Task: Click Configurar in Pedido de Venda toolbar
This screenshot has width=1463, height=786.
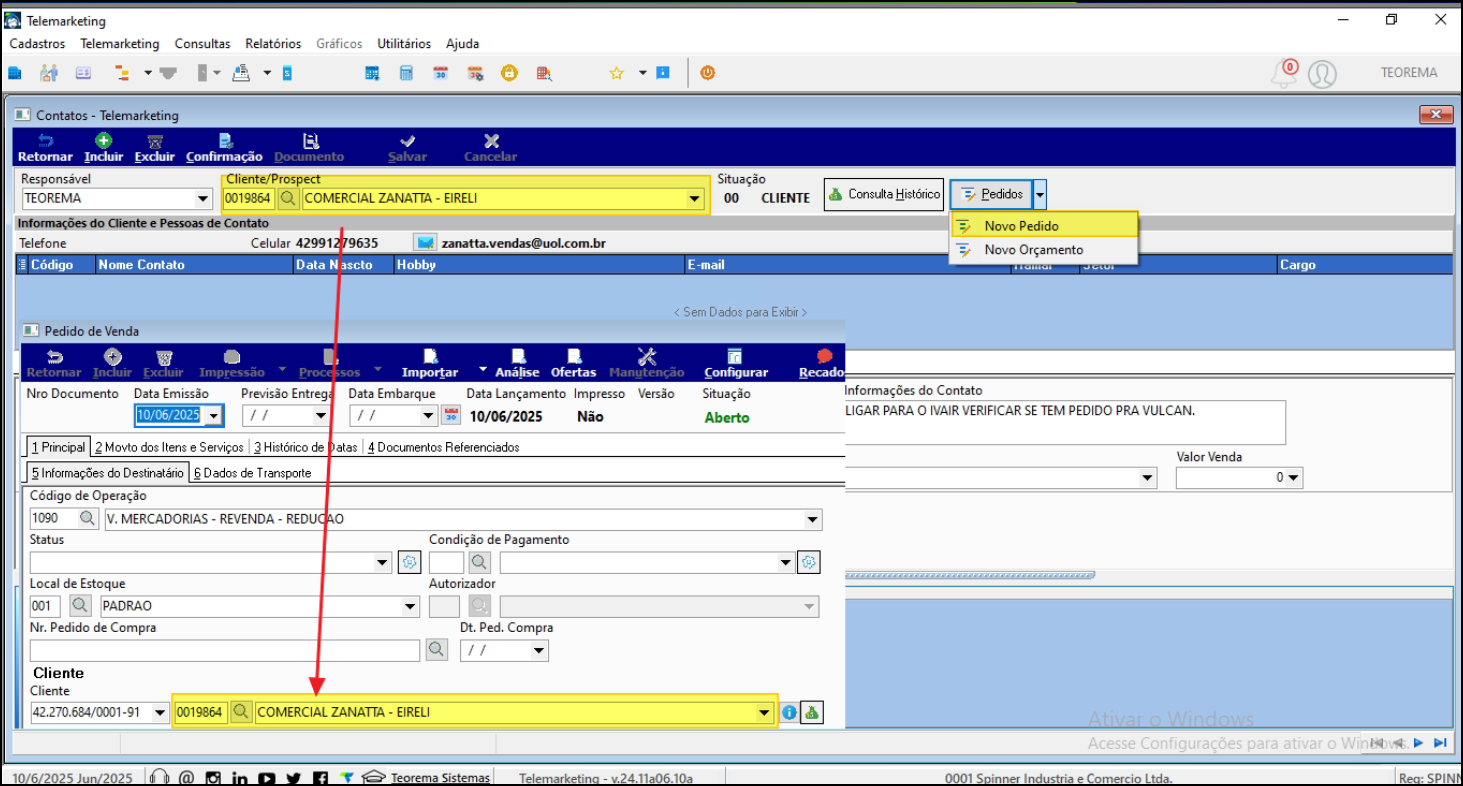Action: [736, 364]
